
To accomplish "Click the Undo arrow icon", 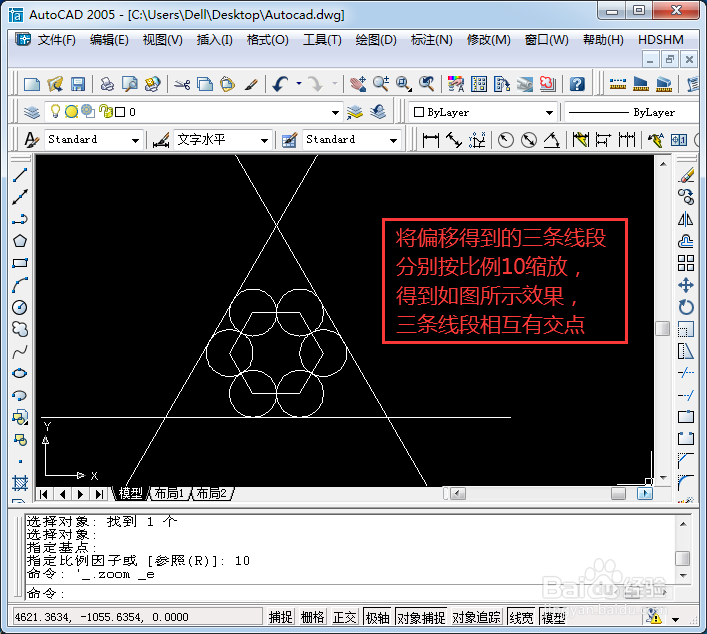I will pyautogui.click(x=281, y=84).
